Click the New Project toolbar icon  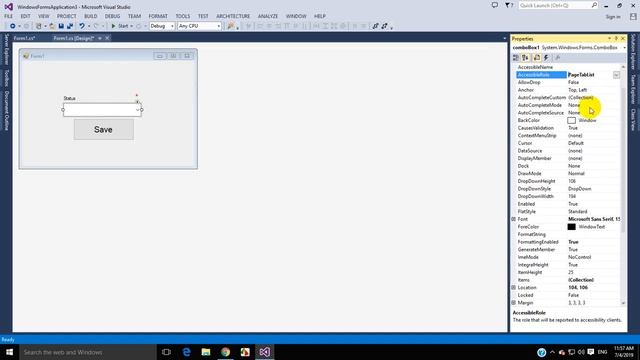(x=38, y=26)
